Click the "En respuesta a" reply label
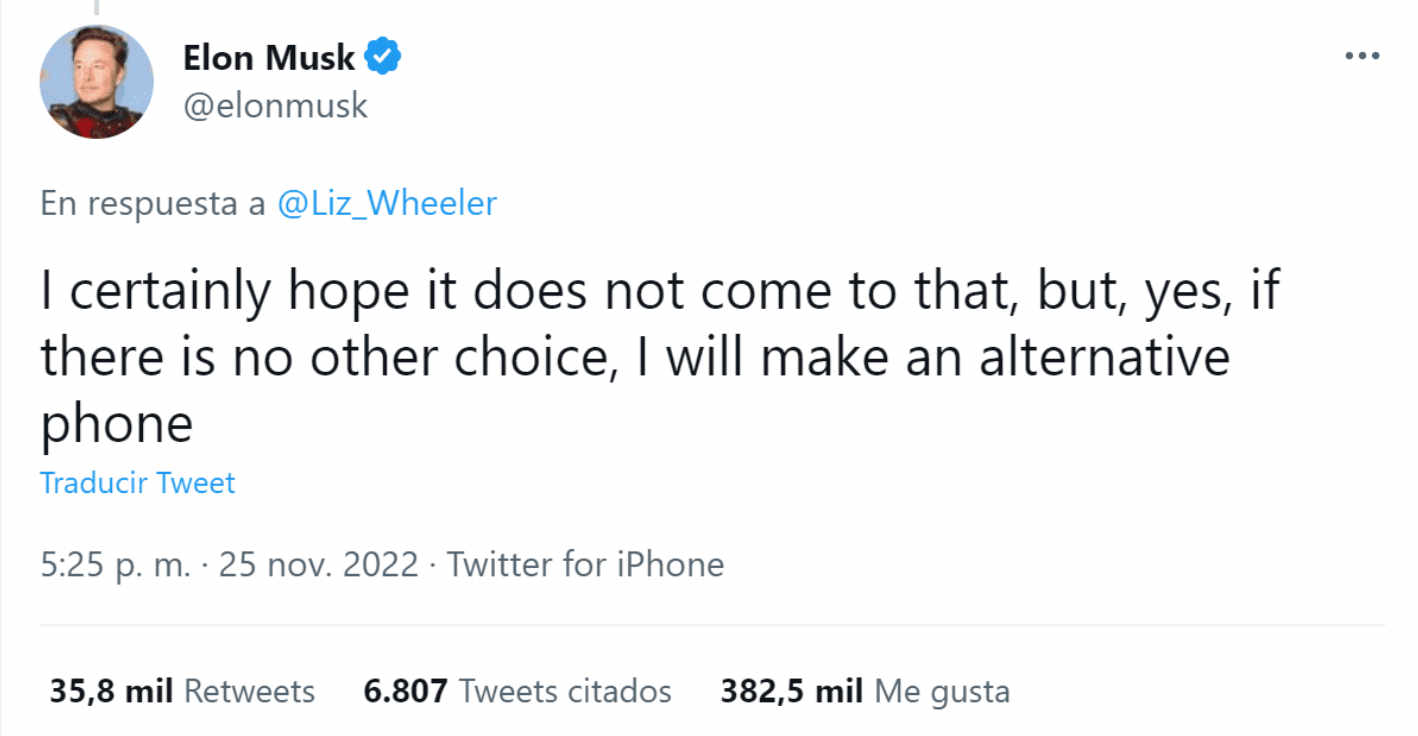 pyautogui.click(x=152, y=204)
